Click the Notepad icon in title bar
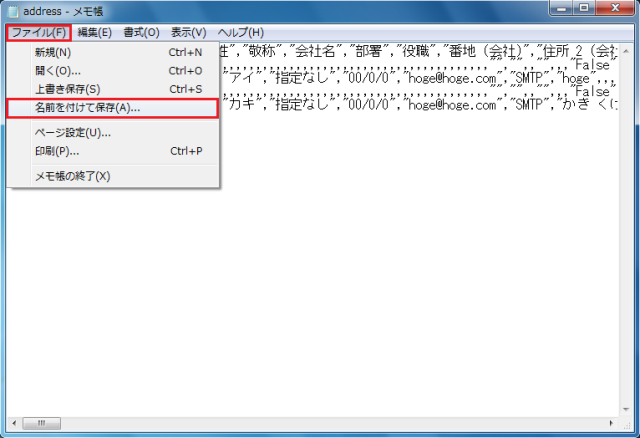Screen dimensions: 640x438 pos(13,11)
